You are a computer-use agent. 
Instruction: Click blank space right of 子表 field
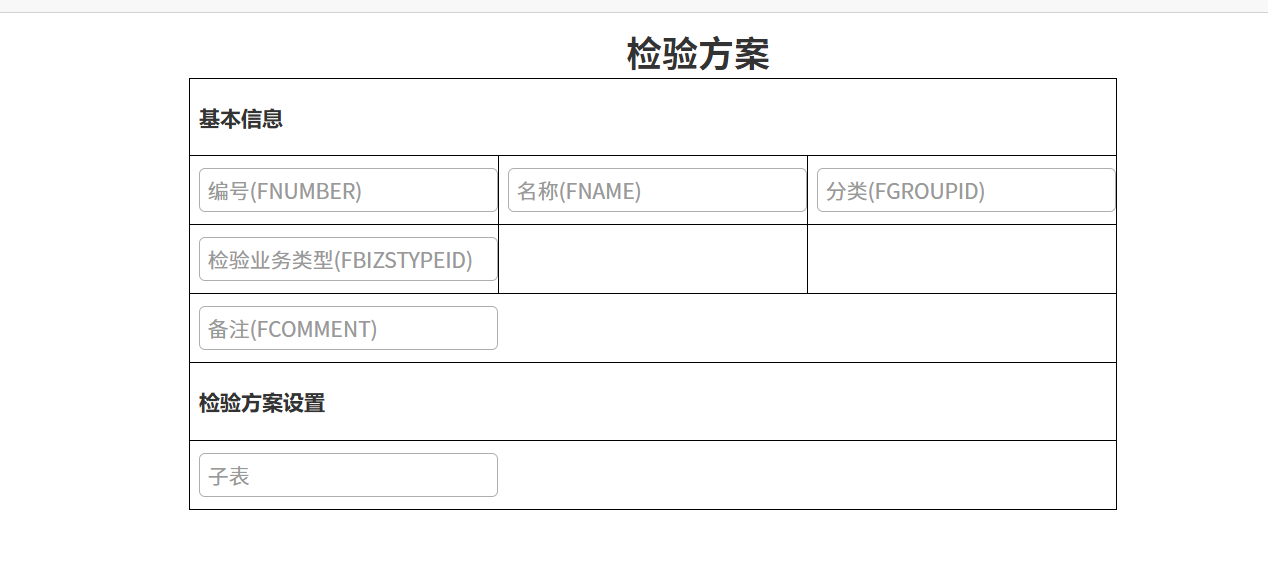[800, 475]
